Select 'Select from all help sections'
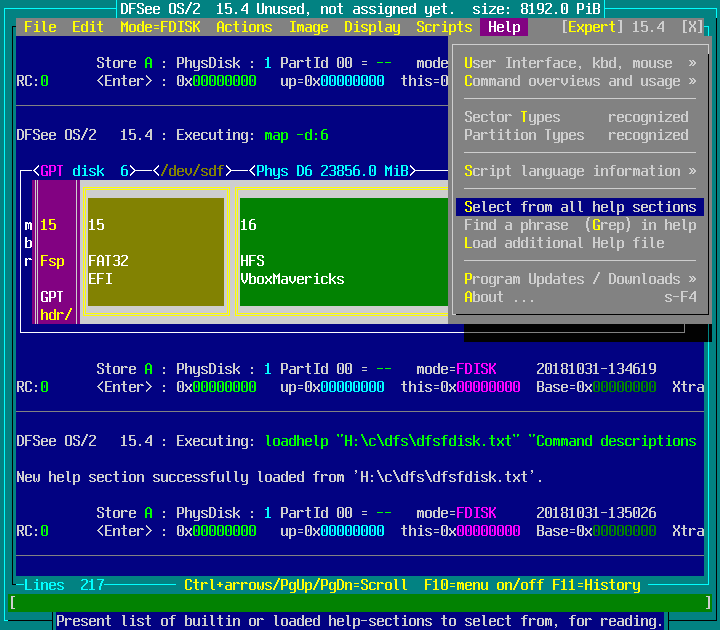This screenshot has height=630, width=720. tap(580, 207)
